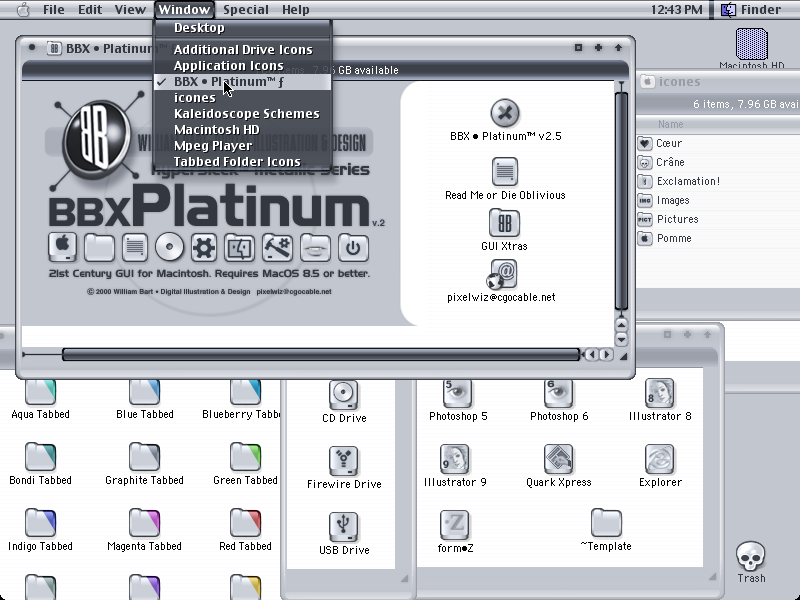The width and height of the screenshot is (800, 600).
Task: Click the pixelwiz@cgocable.net mail icon
Action: 502,274
